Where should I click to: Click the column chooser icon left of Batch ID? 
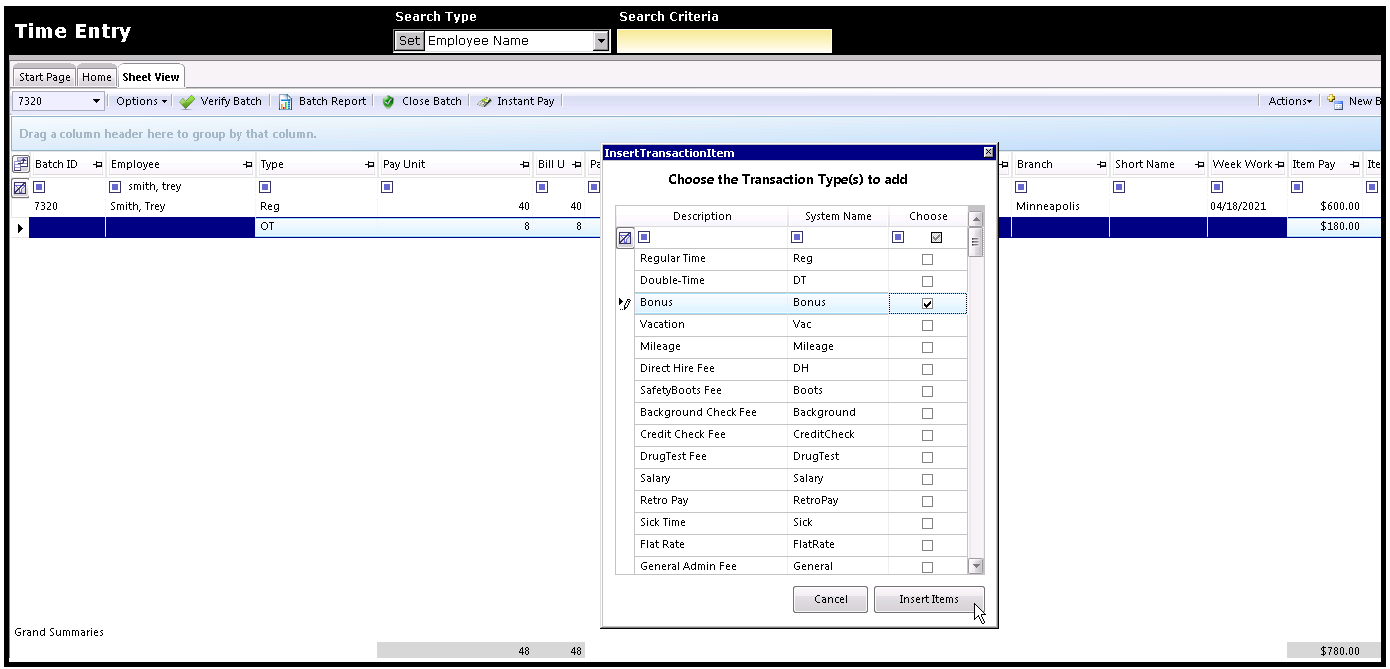(x=20, y=164)
